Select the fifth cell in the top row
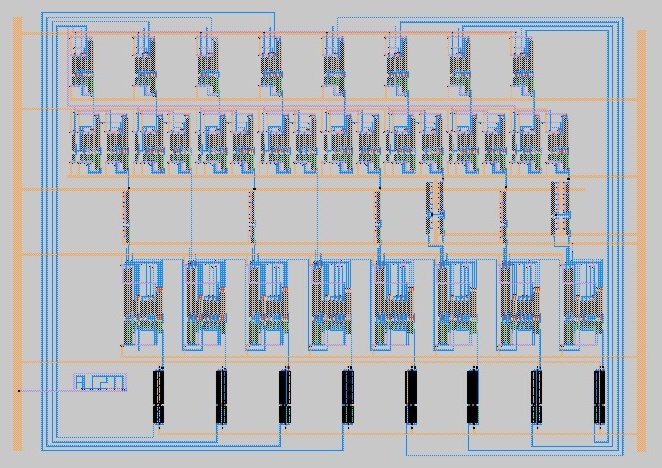Viewport: 662px width, 468px height. coord(333,62)
